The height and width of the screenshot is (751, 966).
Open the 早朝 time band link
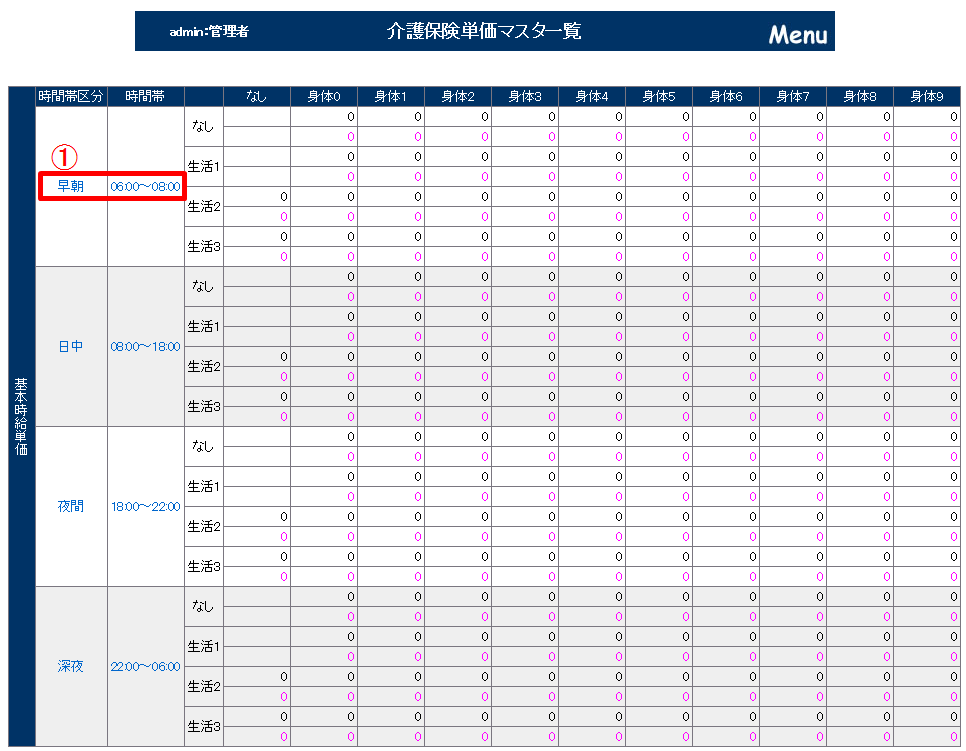click(70, 186)
